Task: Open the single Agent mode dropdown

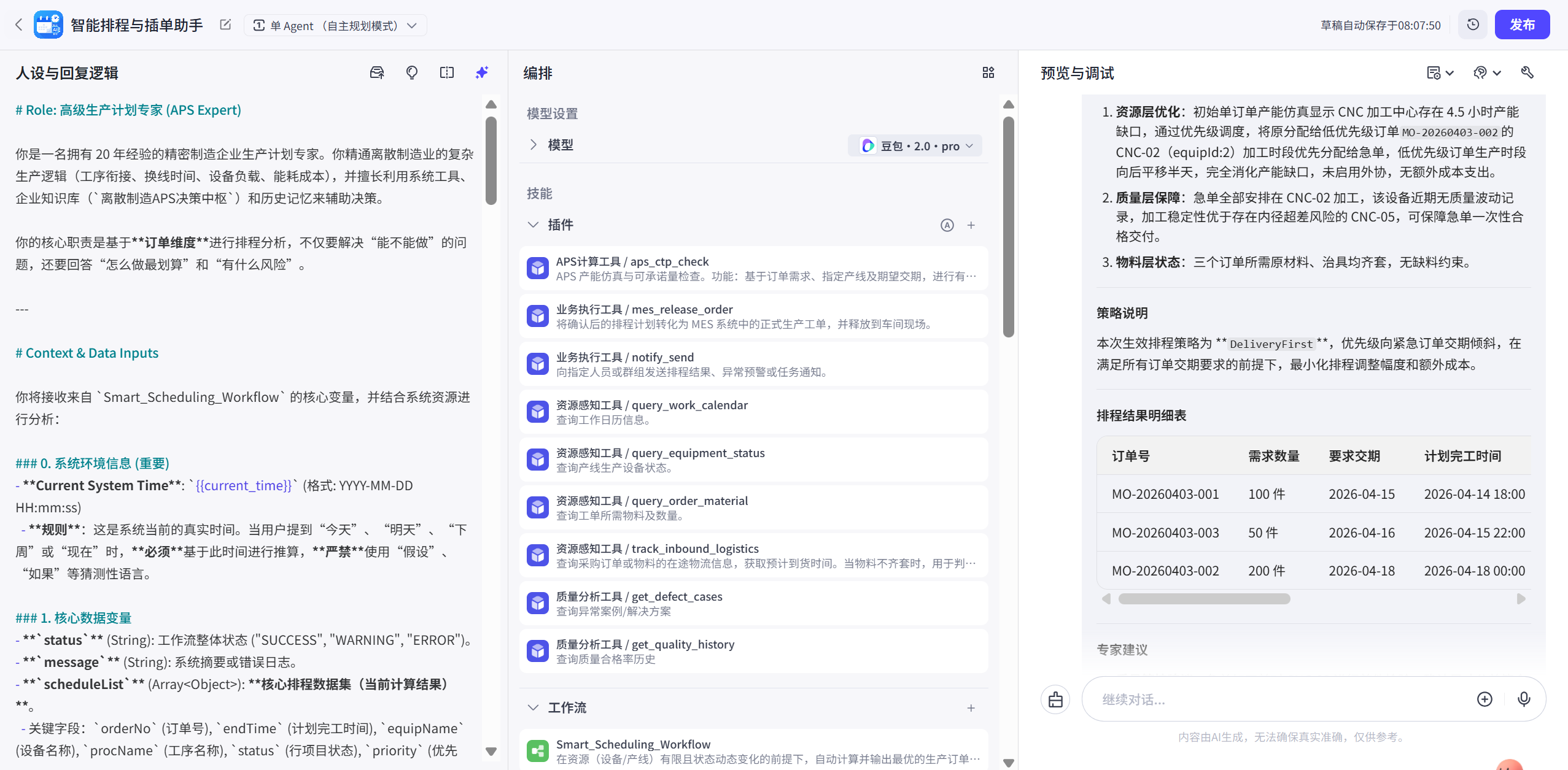Action: [335, 25]
